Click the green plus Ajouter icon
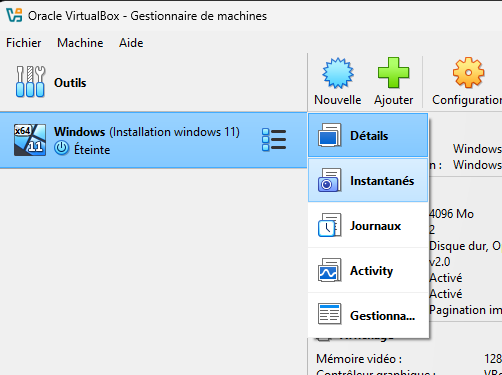The height and width of the screenshot is (375, 502). click(393, 73)
